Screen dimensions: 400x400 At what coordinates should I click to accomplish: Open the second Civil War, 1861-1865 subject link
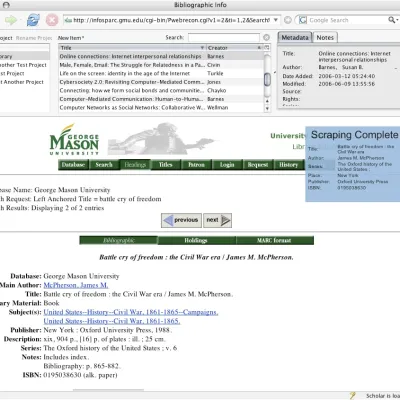coord(112,321)
